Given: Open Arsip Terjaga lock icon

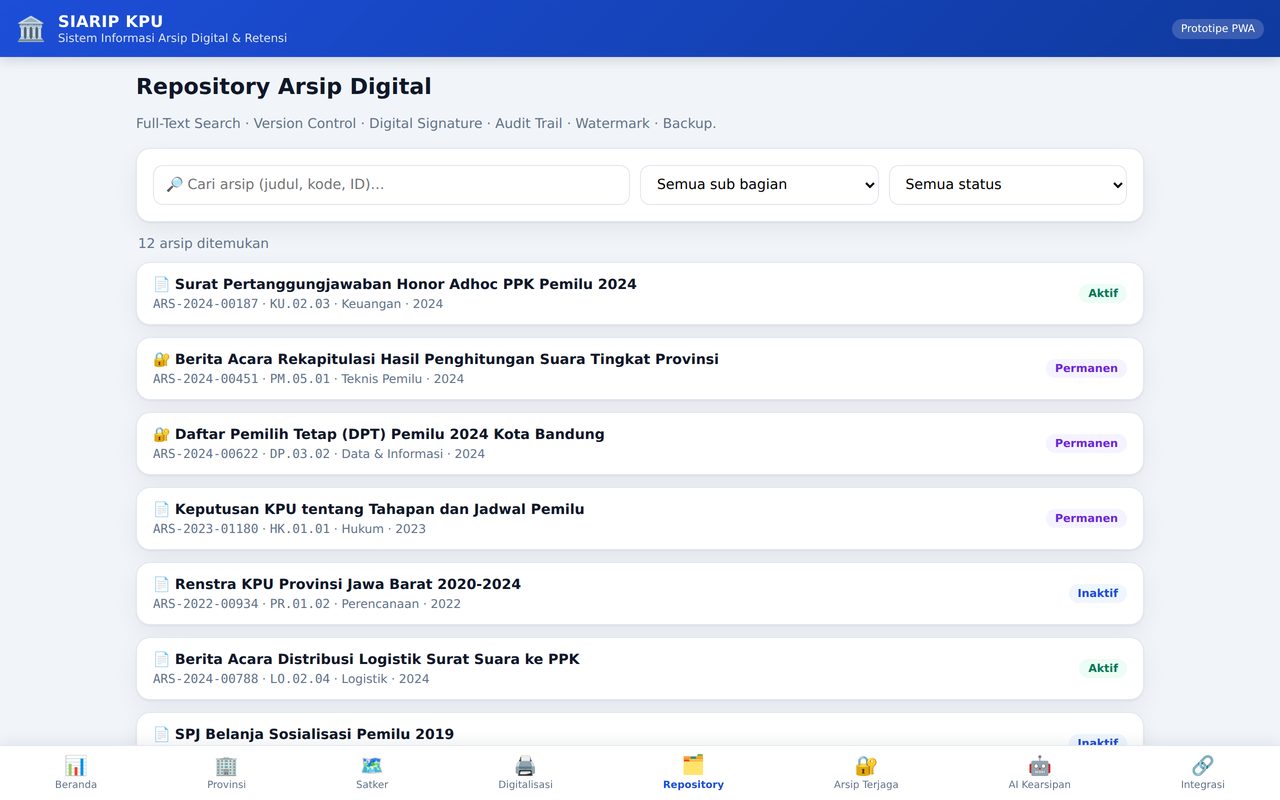Looking at the screenshot, I should point(866,766).
